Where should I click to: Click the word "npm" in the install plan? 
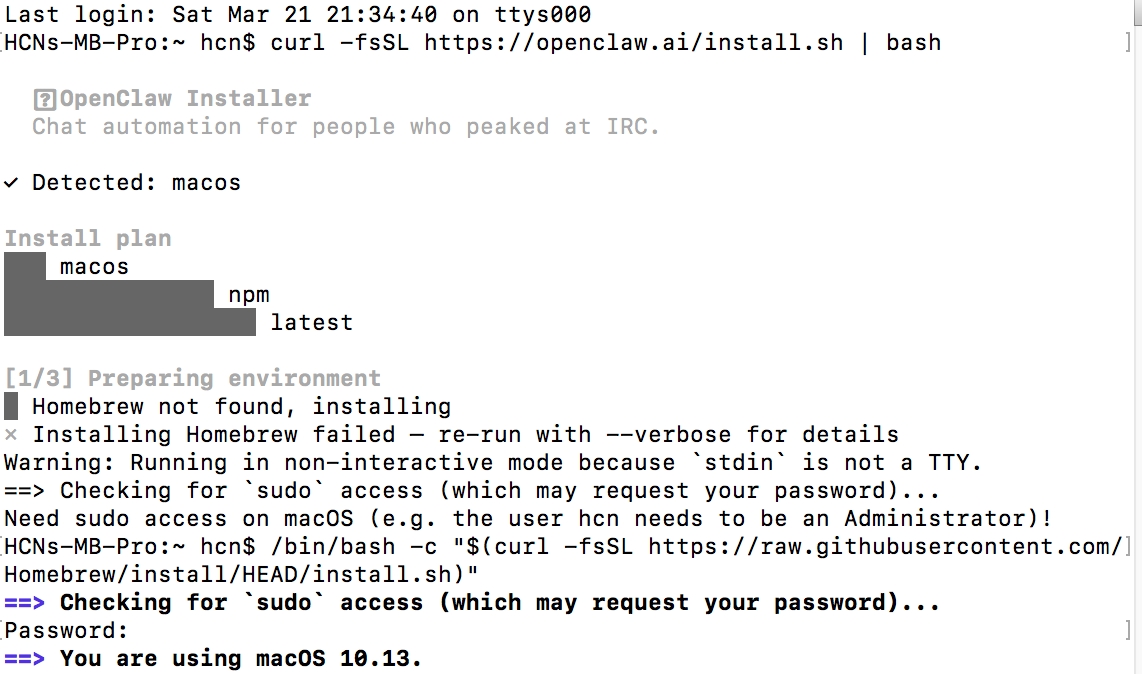tap(249, 295)
